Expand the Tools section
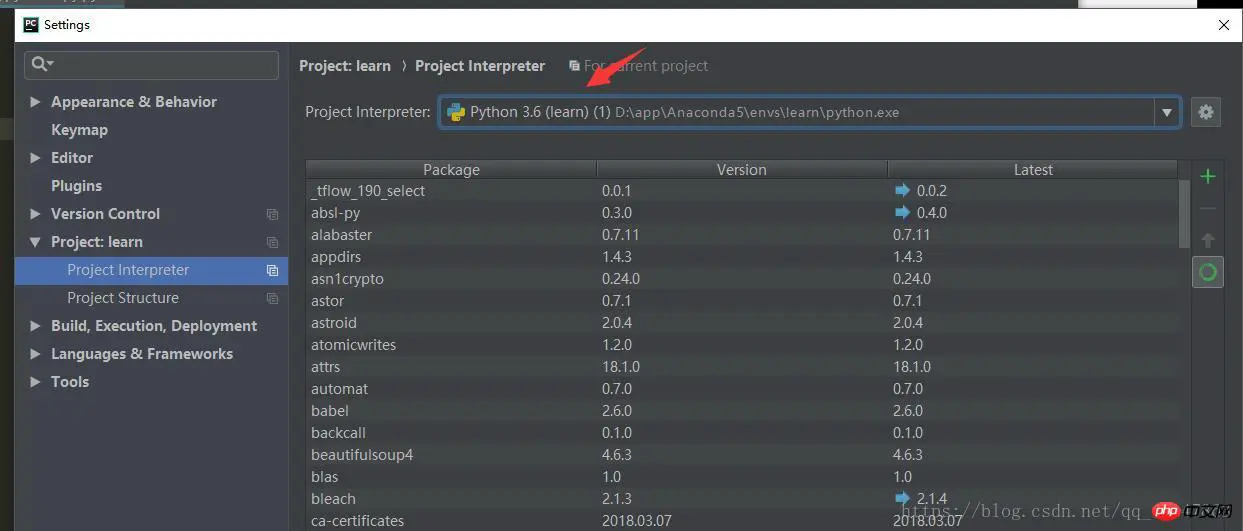 click(36, 382)
